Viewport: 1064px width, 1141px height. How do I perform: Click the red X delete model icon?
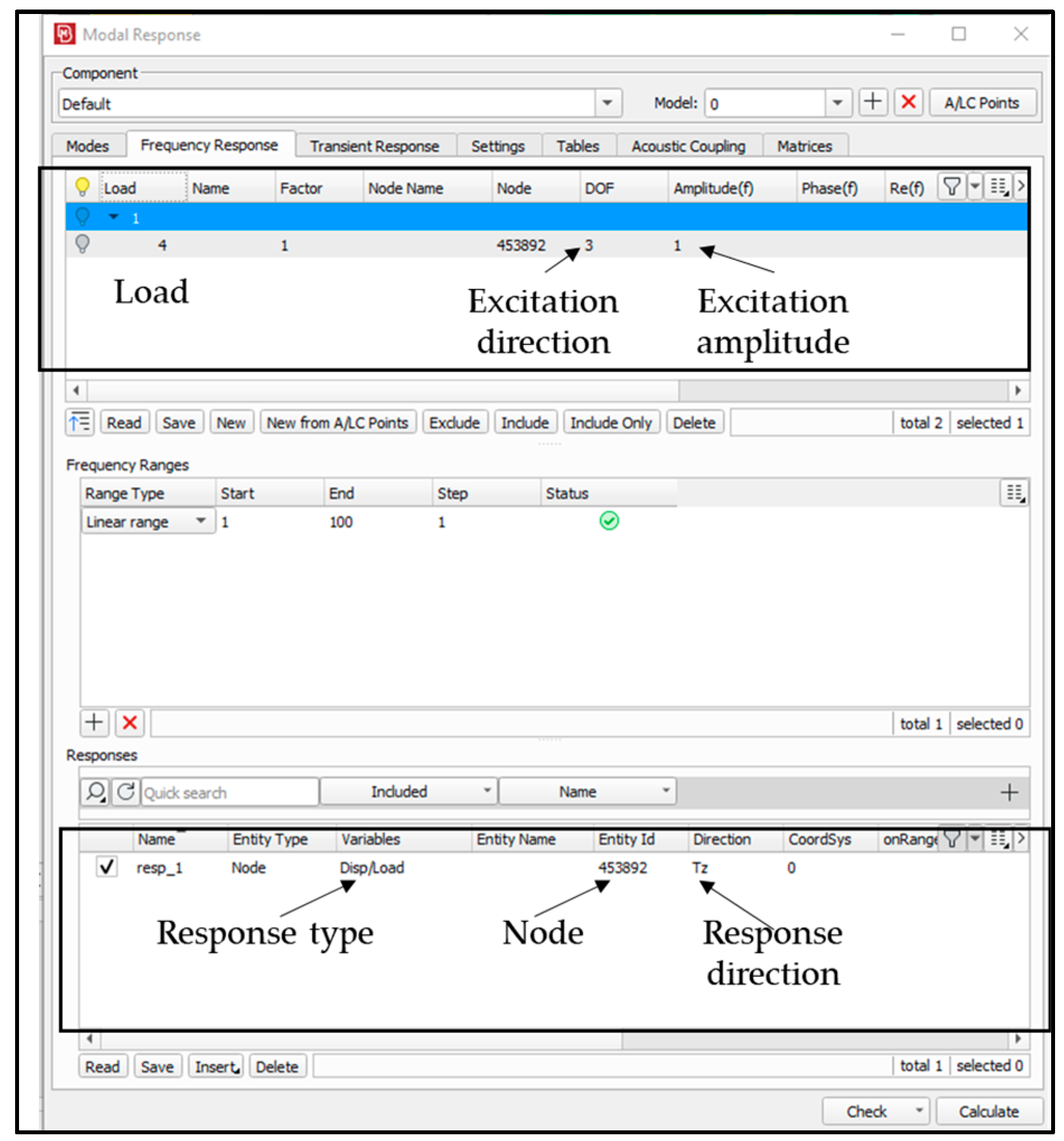coord(907,102)
